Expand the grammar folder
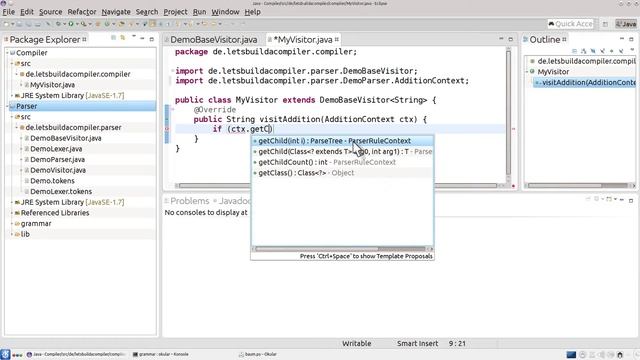This screenshot has height=360, width=640. [12, 223]
